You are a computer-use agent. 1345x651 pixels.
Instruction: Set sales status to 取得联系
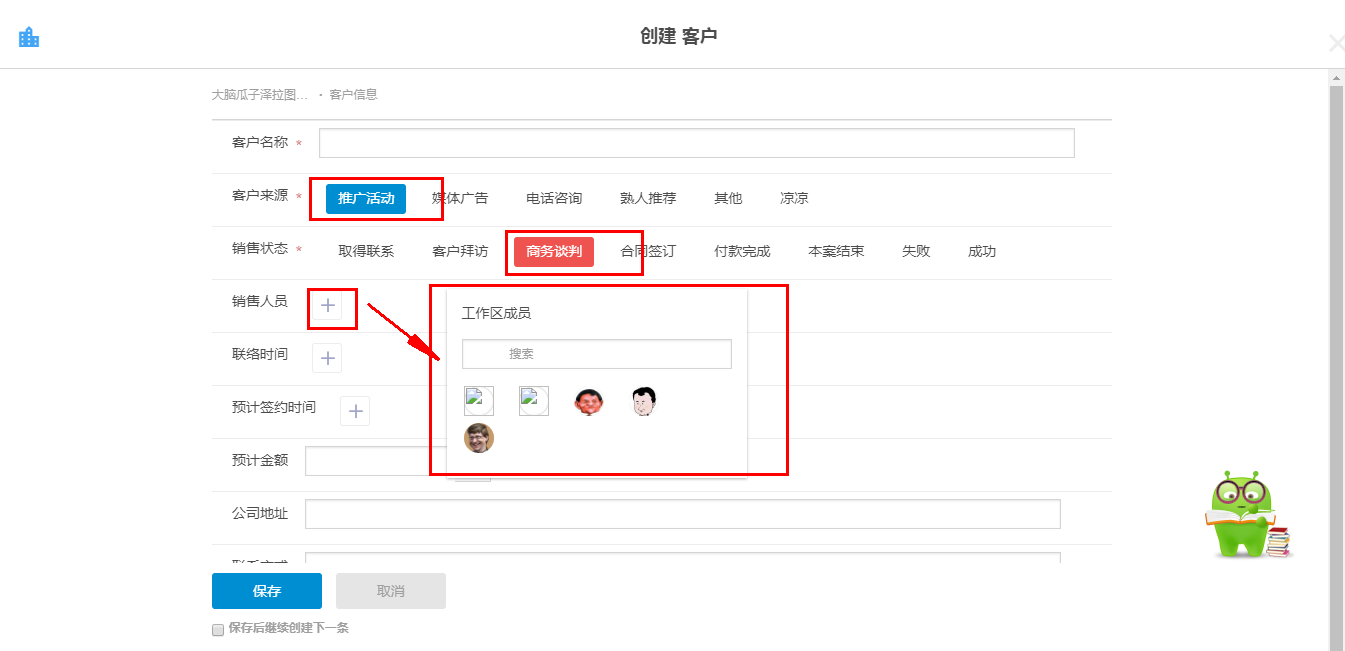pos(366,252)
